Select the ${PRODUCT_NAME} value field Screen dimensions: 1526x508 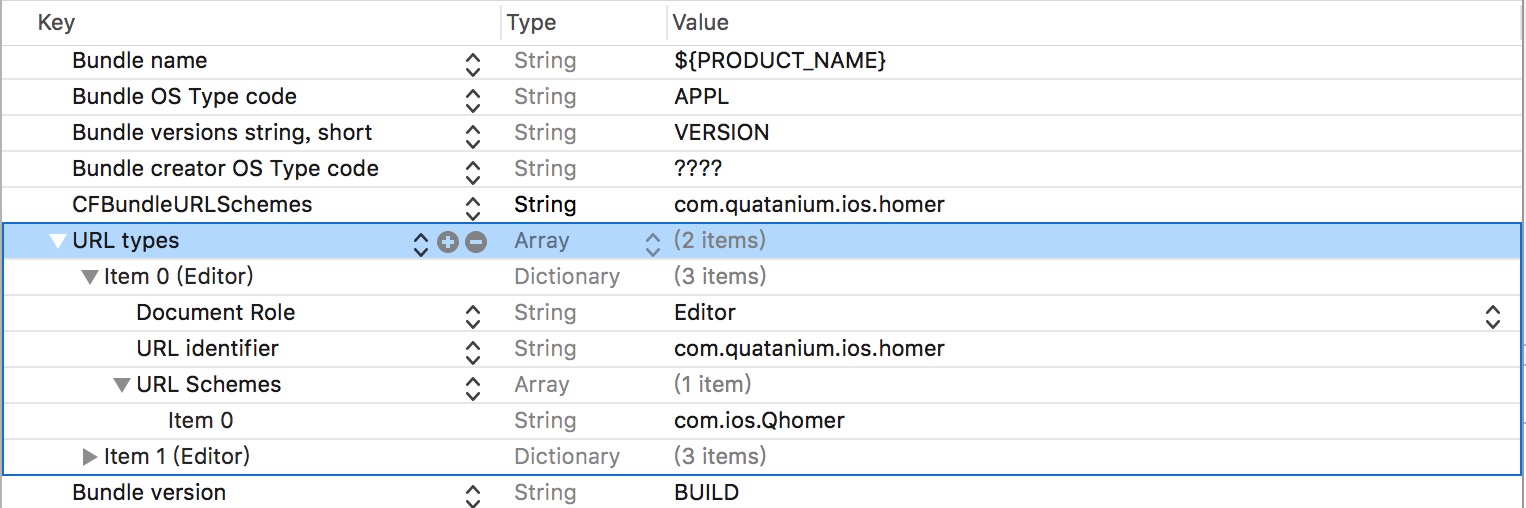(x=780, y=61)
